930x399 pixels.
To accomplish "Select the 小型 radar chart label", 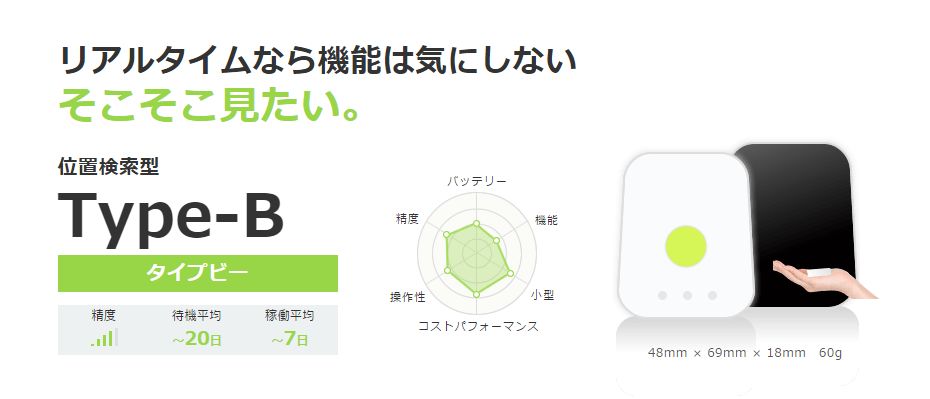I will pyautogui.click(x=542, y=295).
